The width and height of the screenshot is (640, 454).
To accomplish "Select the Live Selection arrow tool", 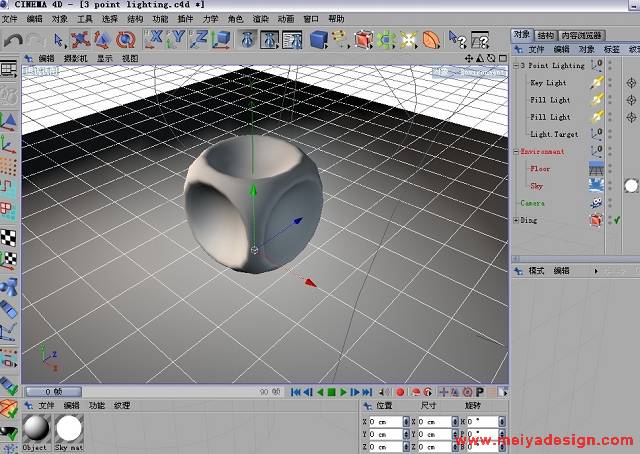I will pos(58,40).
